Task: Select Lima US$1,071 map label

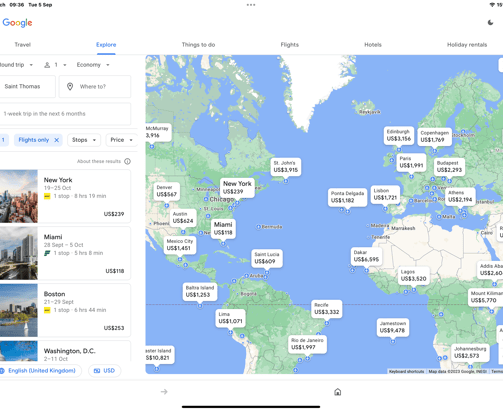Action: click(x=230, y=318)
